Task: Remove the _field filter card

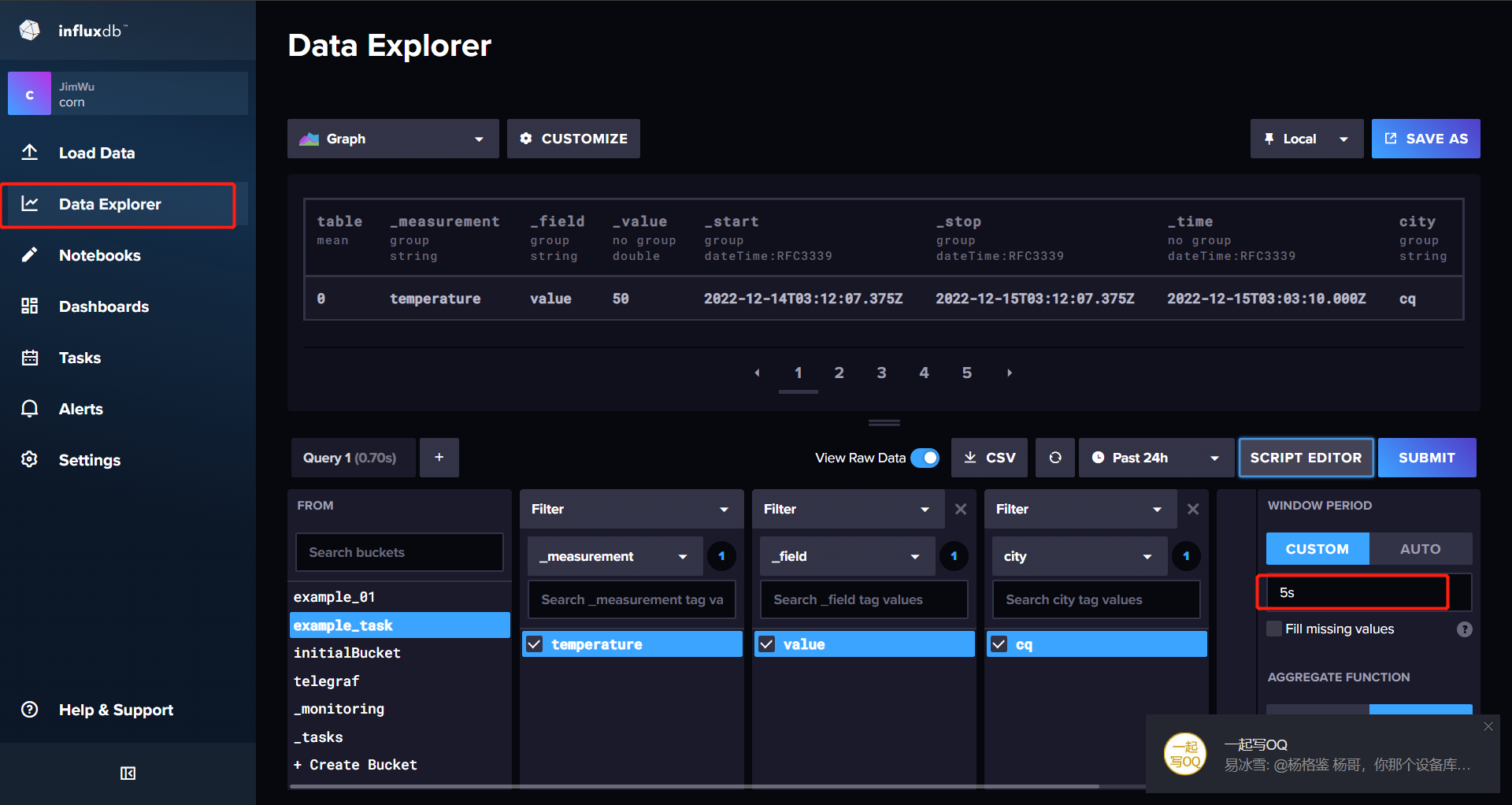Action: coord(961,509)
